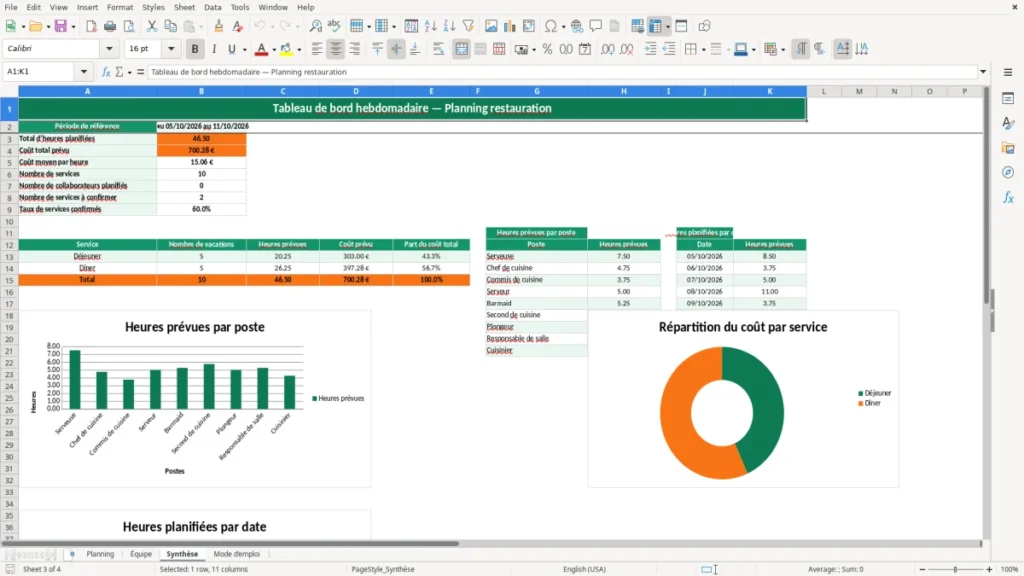The height and width of the screenshot is (576, 1024).
Task: Open the Save button dropdown arrow
Action: click(73, 27)
